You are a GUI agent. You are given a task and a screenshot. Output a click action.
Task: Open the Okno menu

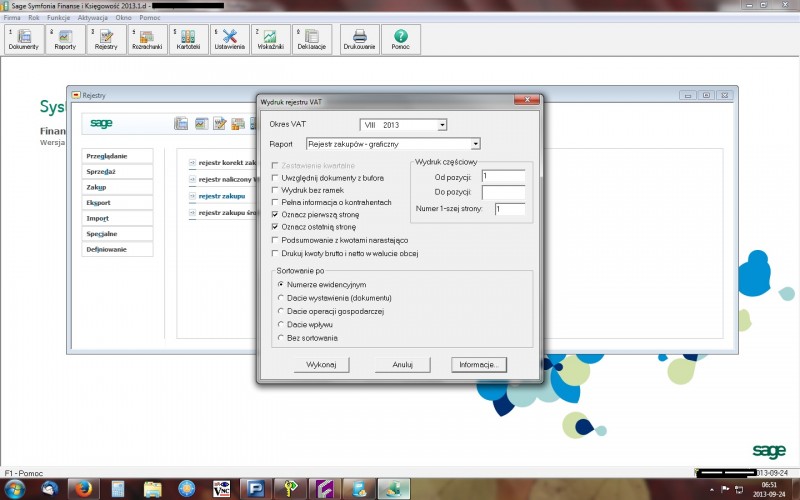tap(123, 17)
